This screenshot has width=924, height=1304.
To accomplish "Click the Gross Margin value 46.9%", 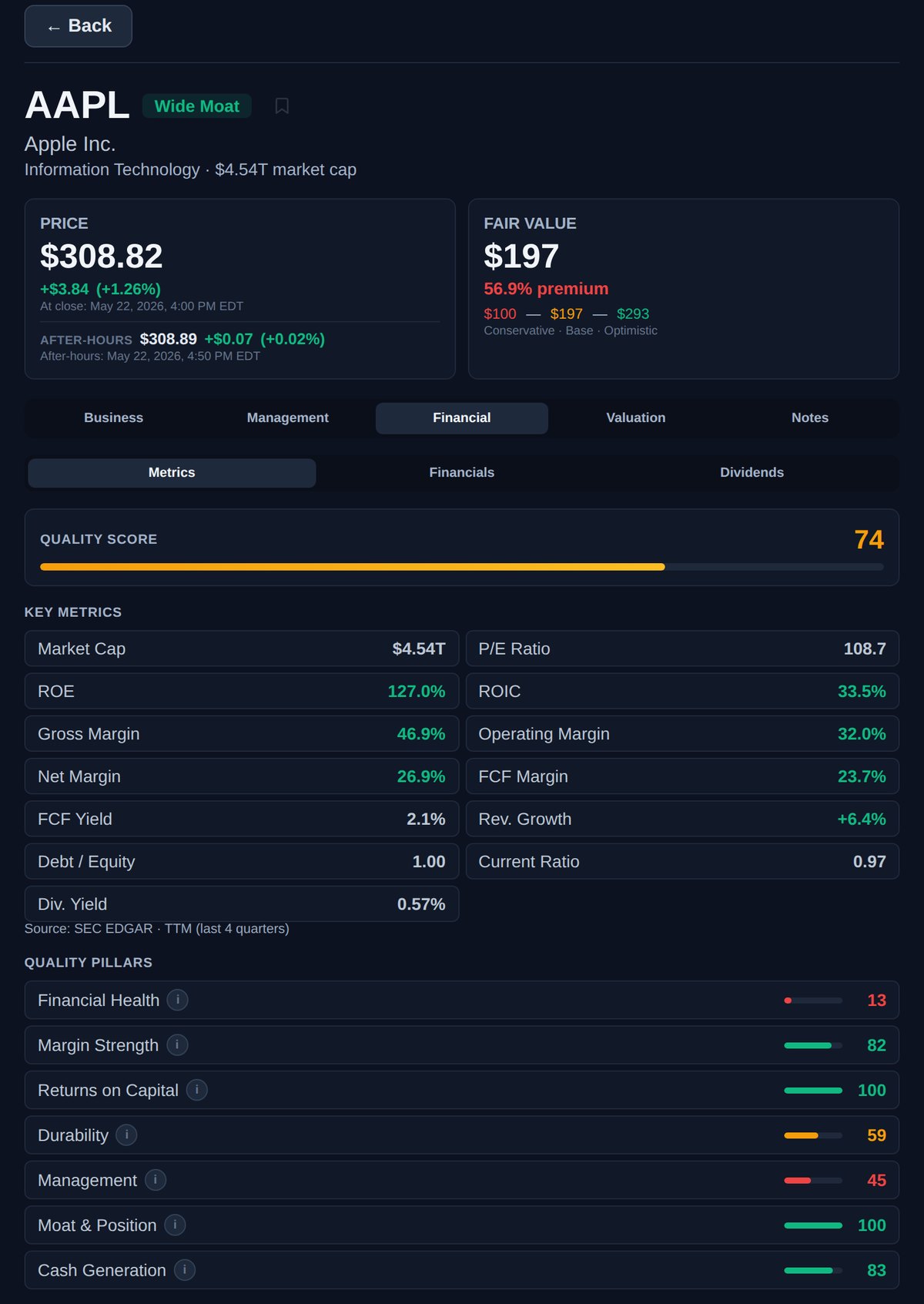I will pyautogui.click(x=421, y=734).
